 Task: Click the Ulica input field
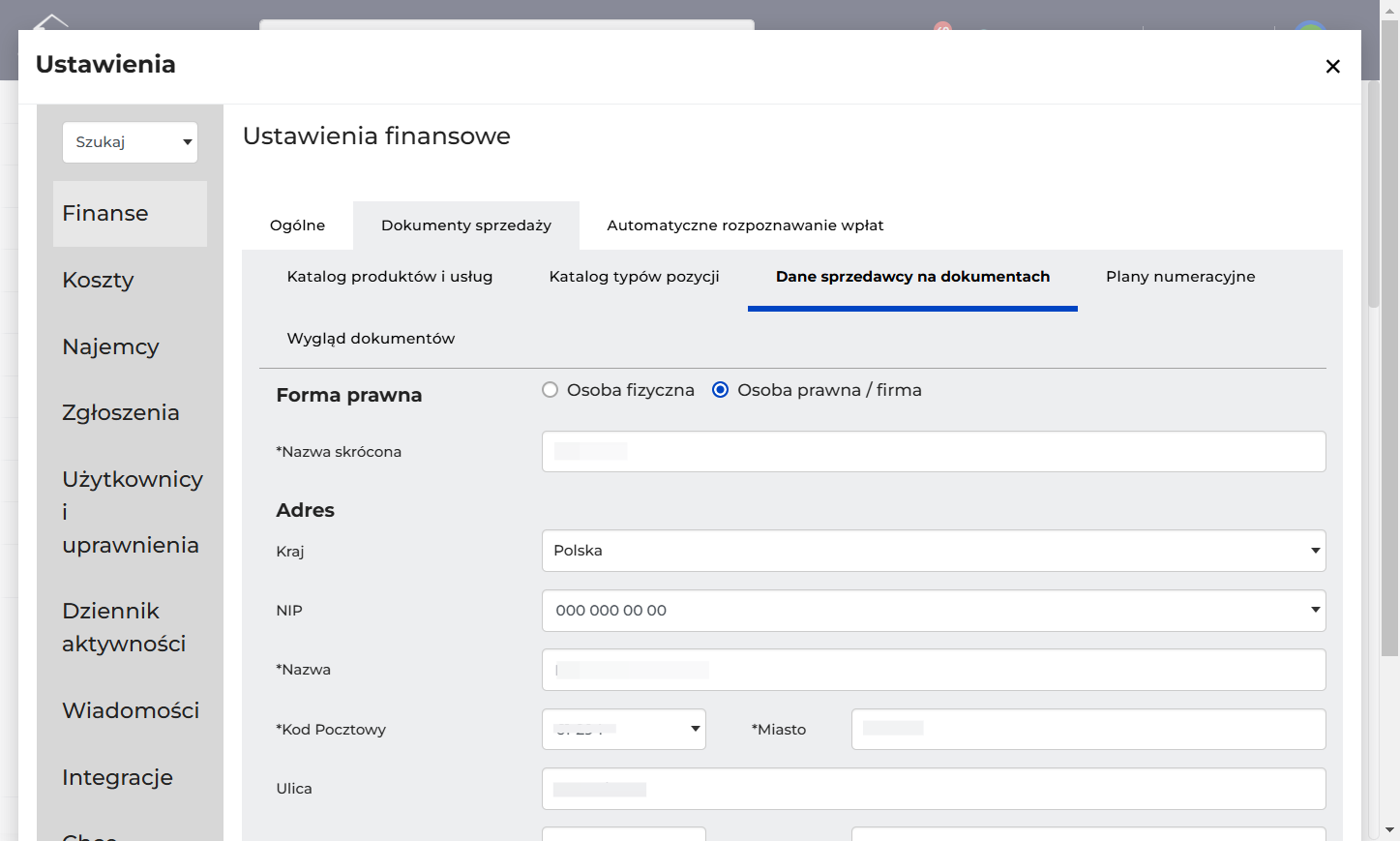tap(934, 789)
